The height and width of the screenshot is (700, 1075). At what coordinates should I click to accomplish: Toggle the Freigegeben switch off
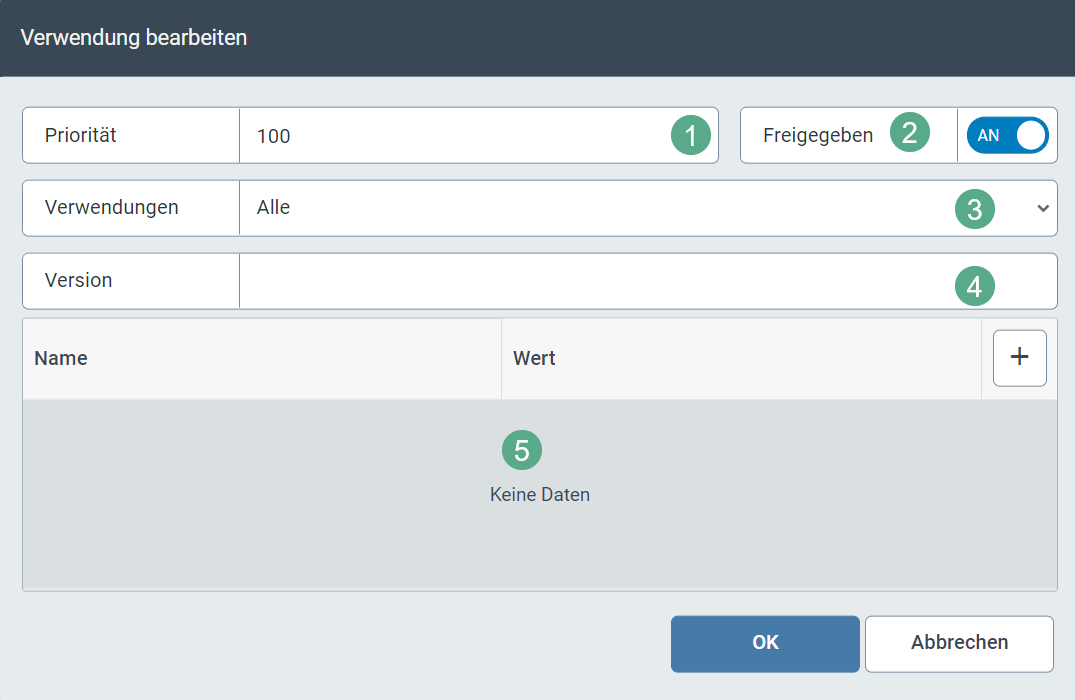tap(1007, 135)
